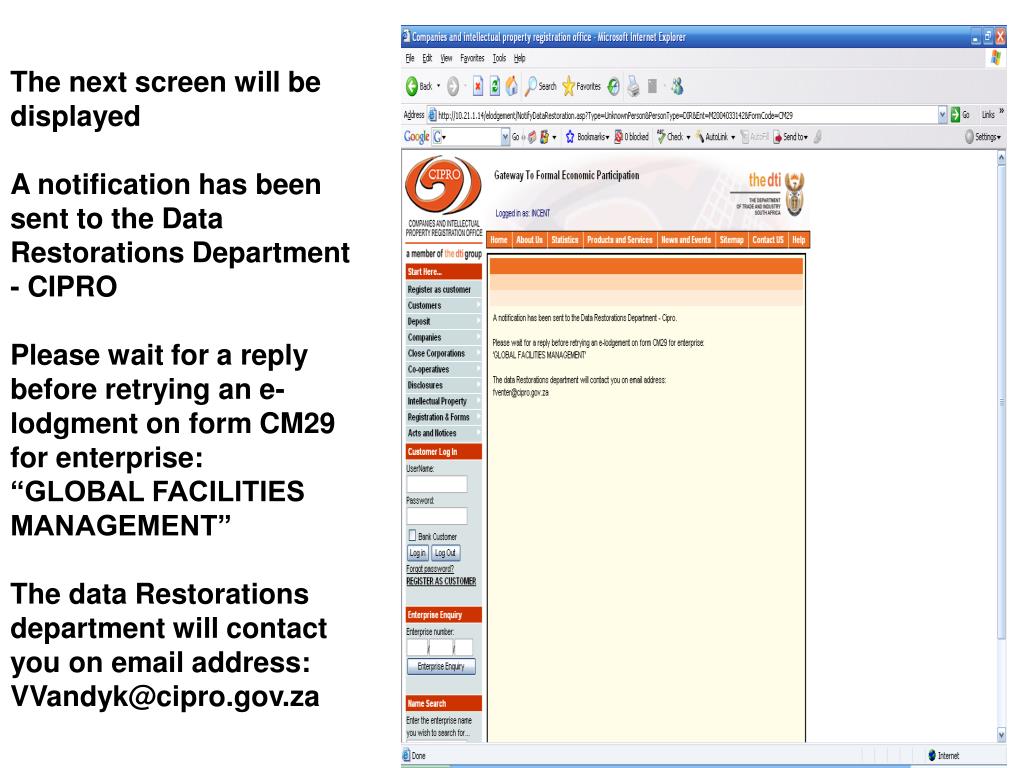Open the Search pane magnifier
1024x768 pixels.
(532, 86)
